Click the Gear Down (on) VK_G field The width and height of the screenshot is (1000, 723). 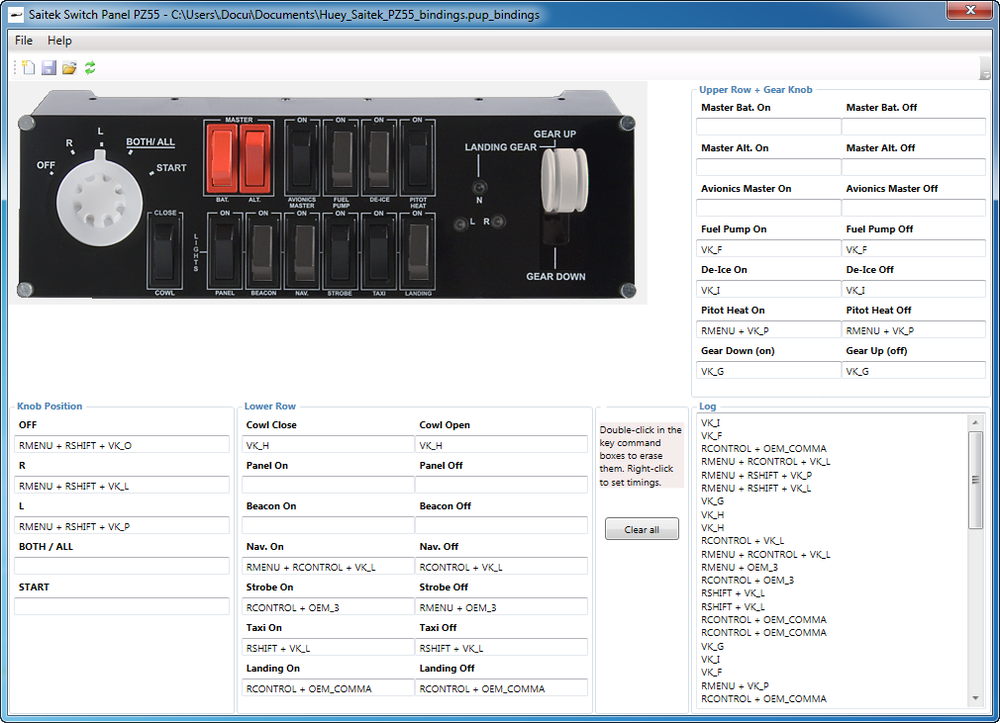point(768,370)
